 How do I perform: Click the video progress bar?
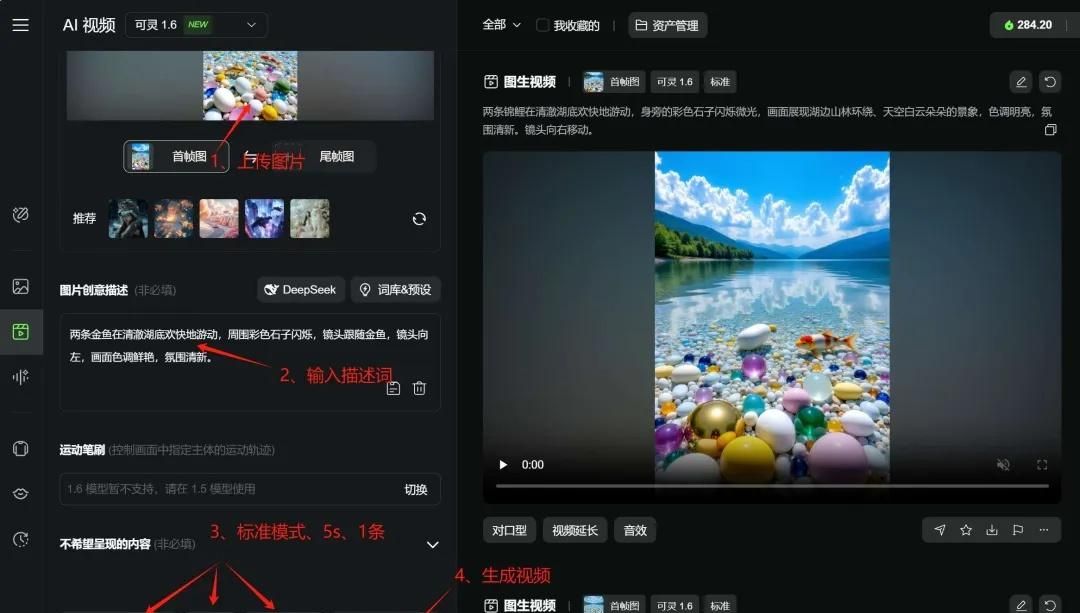pyautogui.click(x=772, y=486)
